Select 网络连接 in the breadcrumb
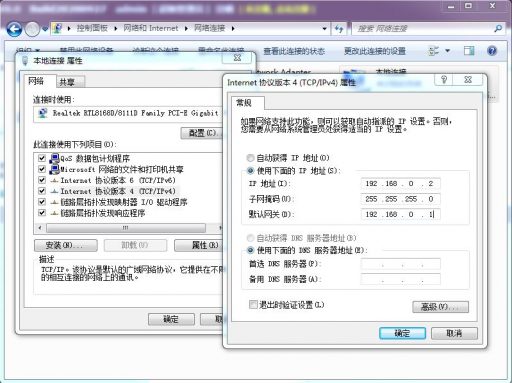Screen dimensions: 512x383 click(209, 28)
